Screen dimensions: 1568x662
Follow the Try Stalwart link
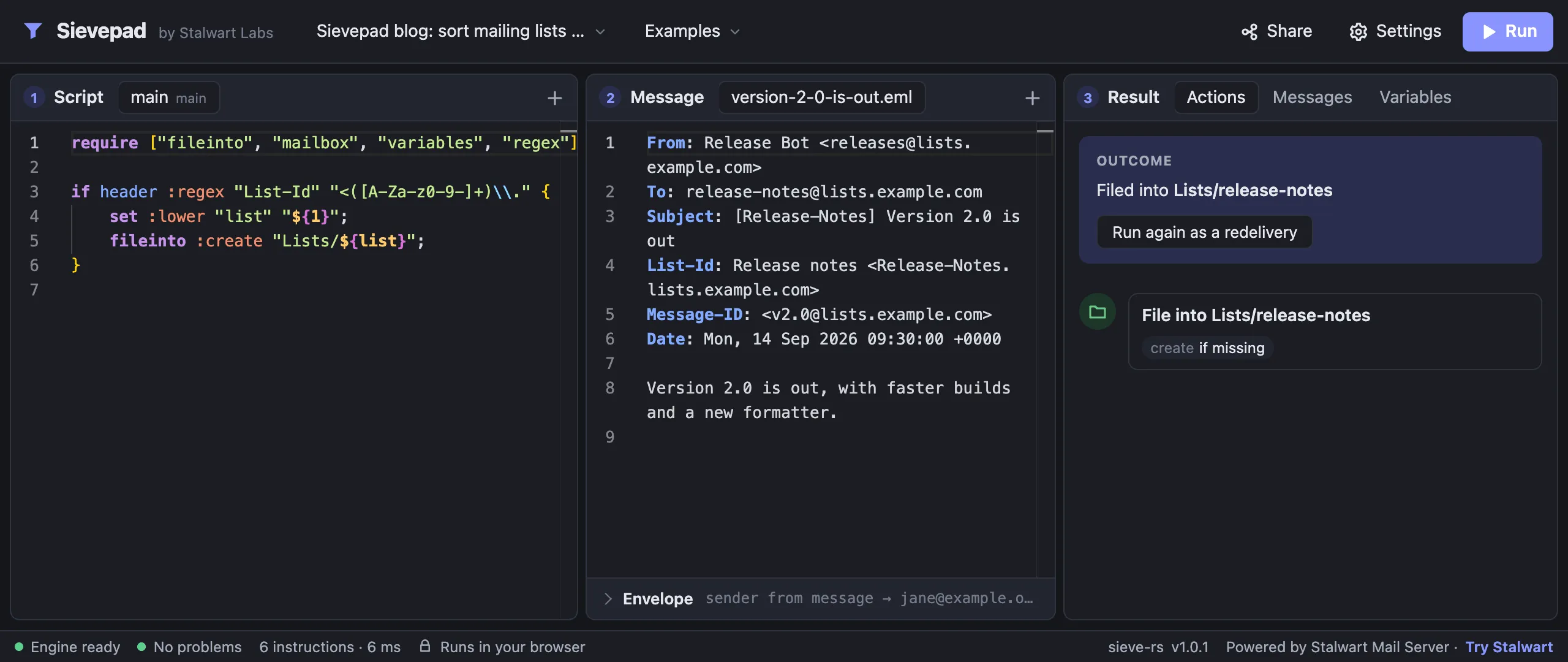pyautogui.click(x=1509, y=647)
